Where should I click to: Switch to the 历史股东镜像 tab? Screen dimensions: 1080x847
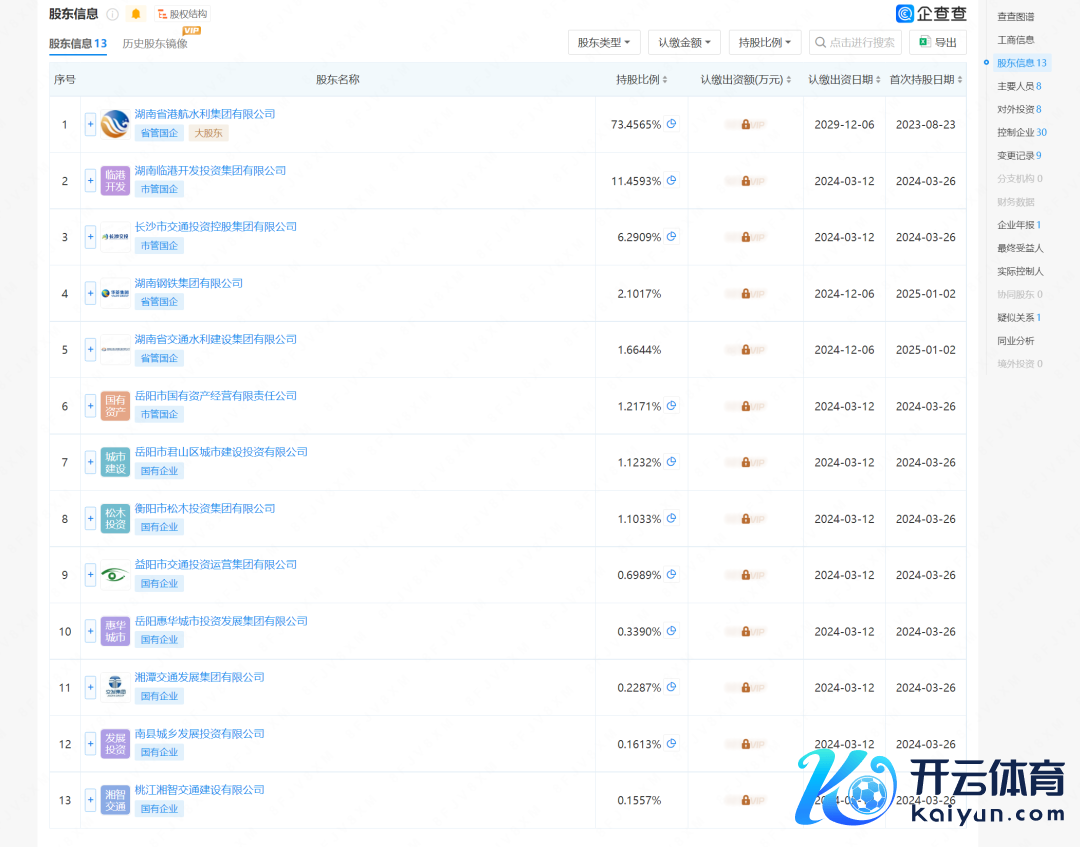pos(154,44)
